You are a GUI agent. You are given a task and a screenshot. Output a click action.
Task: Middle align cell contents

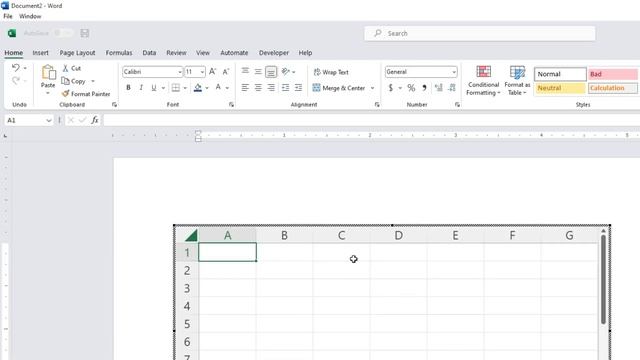258,71
